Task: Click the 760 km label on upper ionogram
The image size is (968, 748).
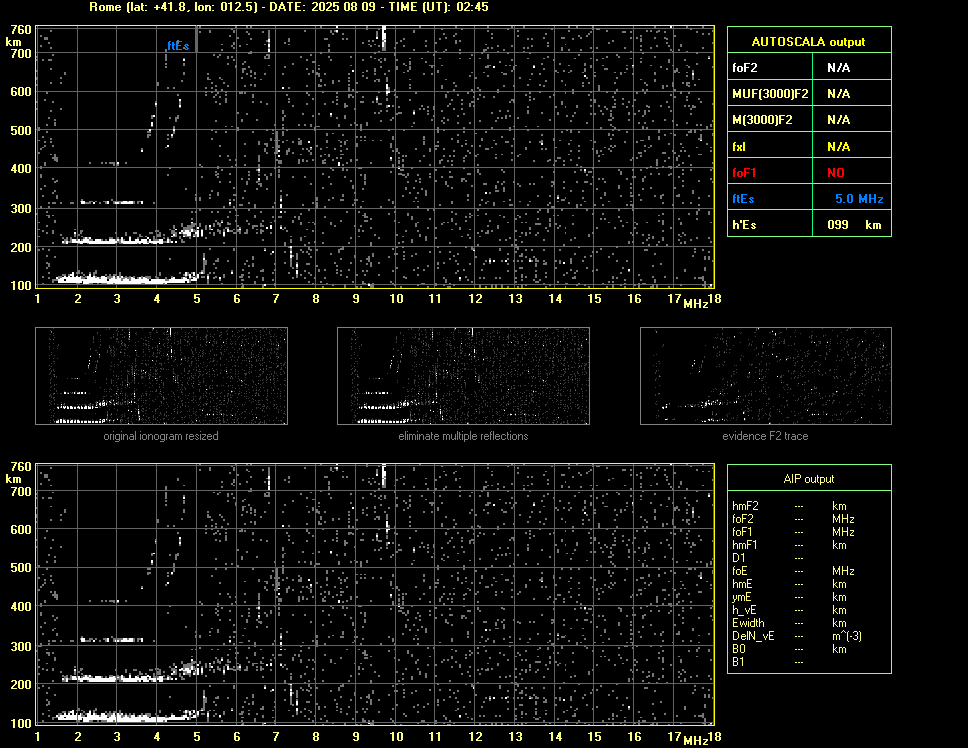Action: coord(20,30)
